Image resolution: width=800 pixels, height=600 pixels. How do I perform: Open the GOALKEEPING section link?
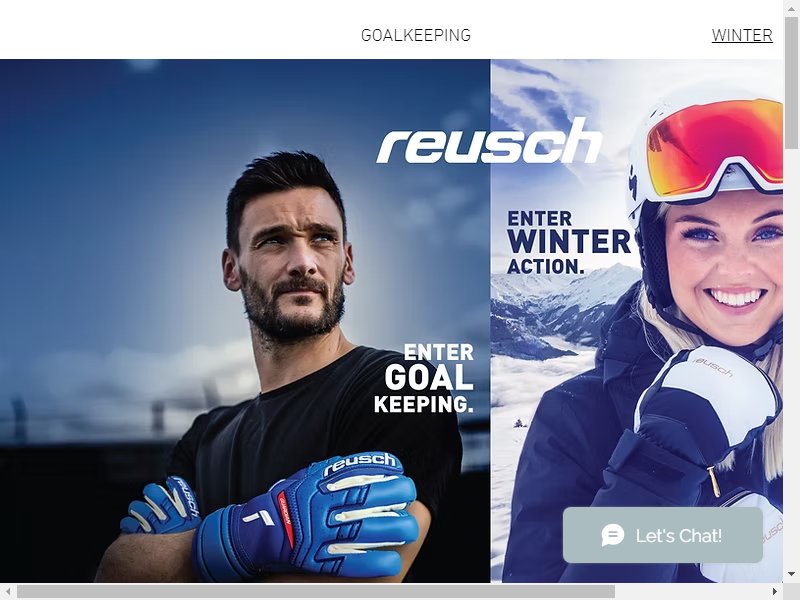pyautogui.click(x=416, y=35)
